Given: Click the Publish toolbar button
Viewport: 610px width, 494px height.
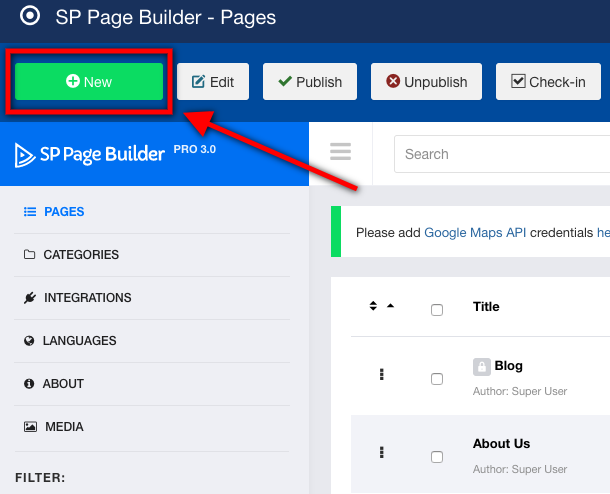Looking at the screenshot, I should click(310, 82).
